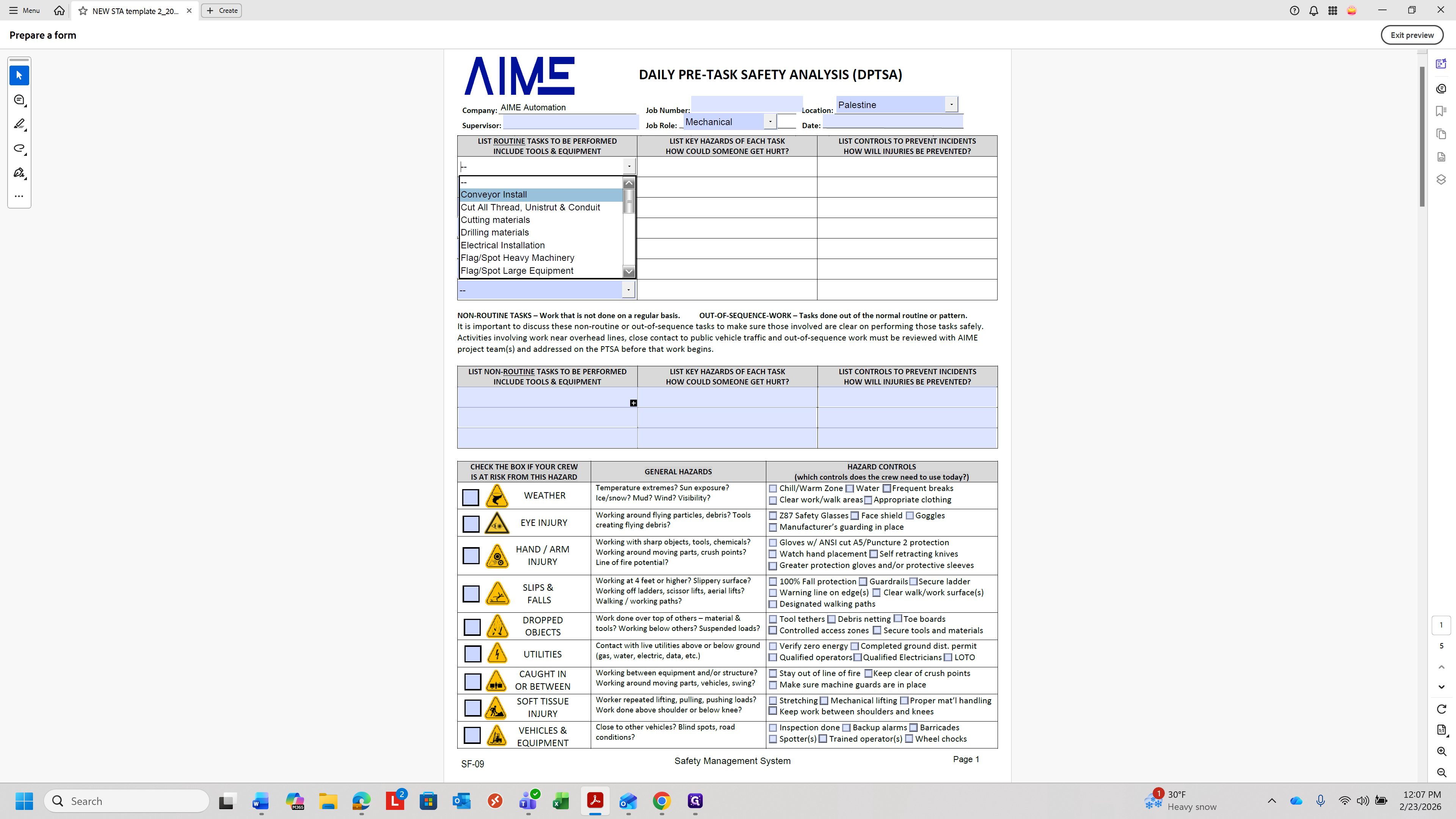1456x819 pixels.
Task: Click the zoom in magnifier icon
Action: (1441, 751)
